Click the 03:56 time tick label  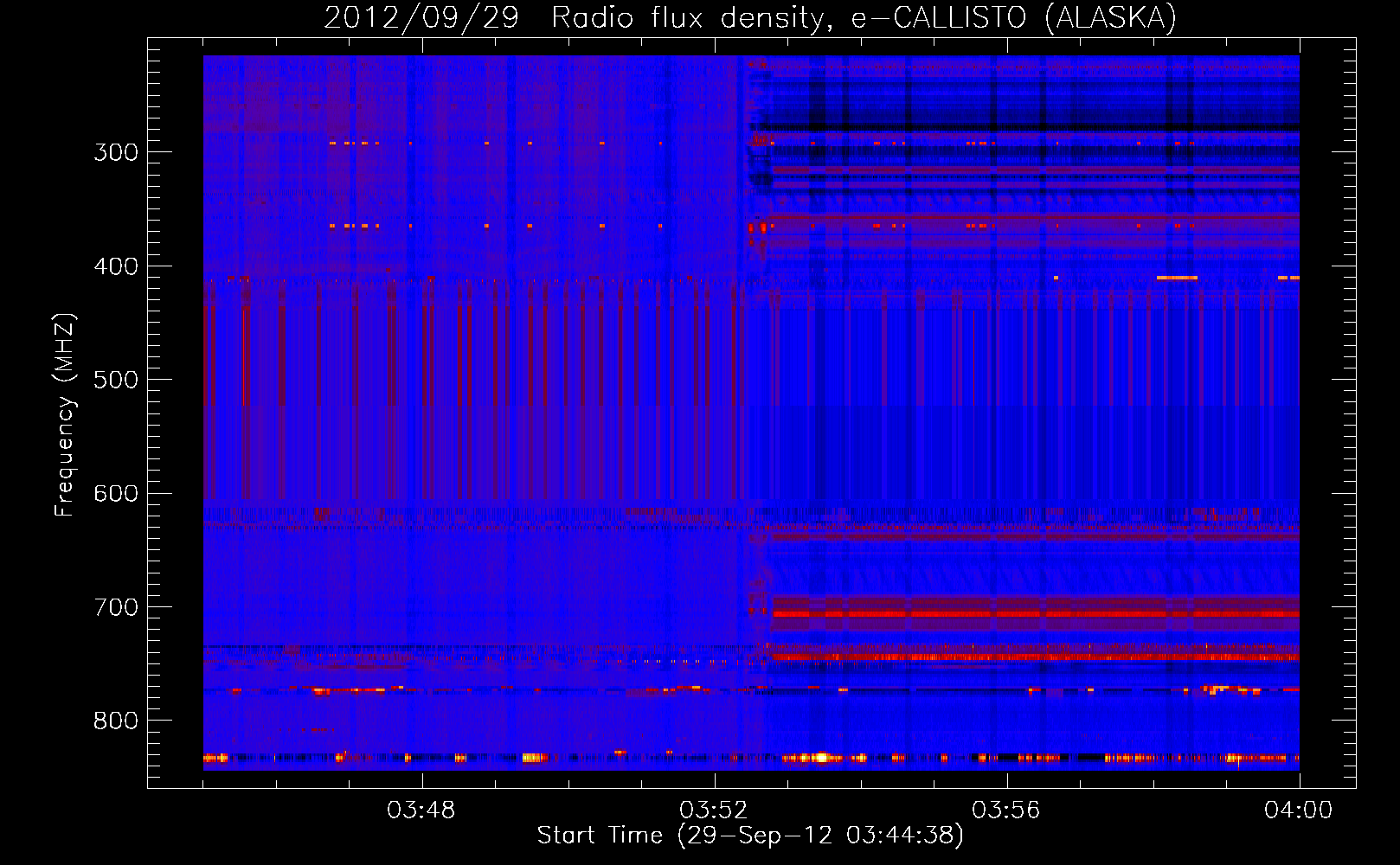point(1006,811)
